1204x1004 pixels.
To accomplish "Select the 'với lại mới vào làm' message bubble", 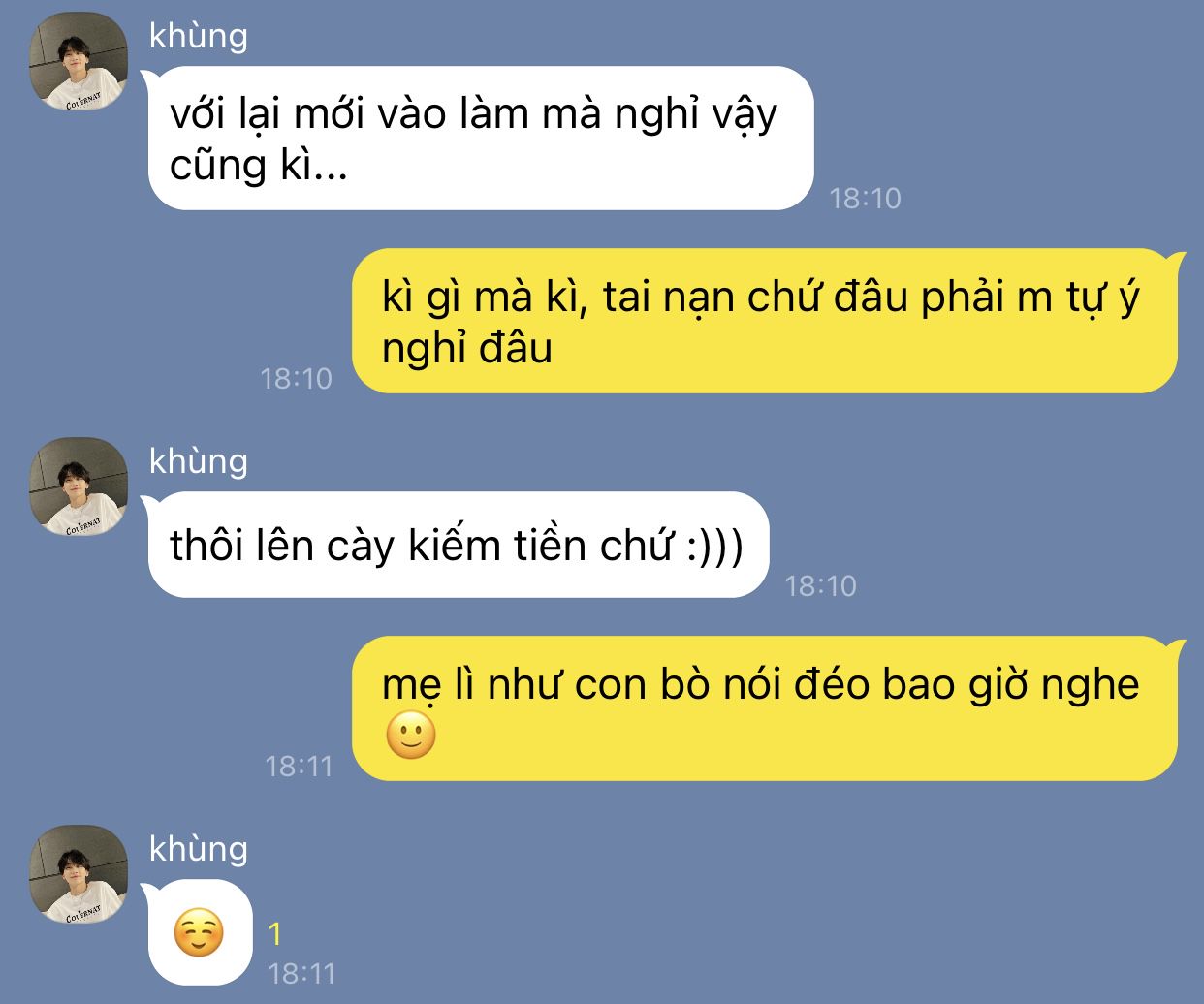I will (x=480, y=138).
